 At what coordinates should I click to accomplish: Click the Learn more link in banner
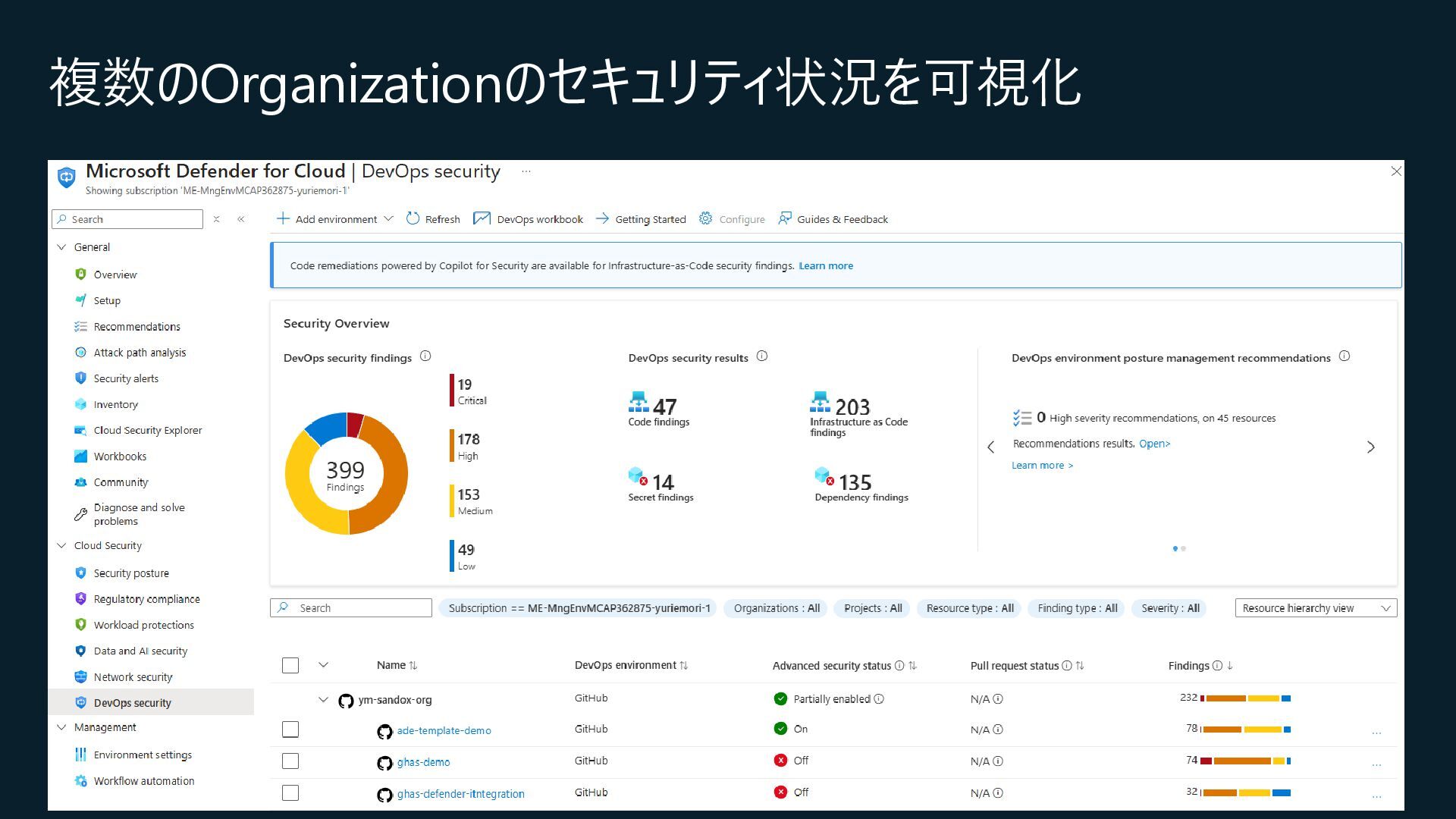pos(825,266)
